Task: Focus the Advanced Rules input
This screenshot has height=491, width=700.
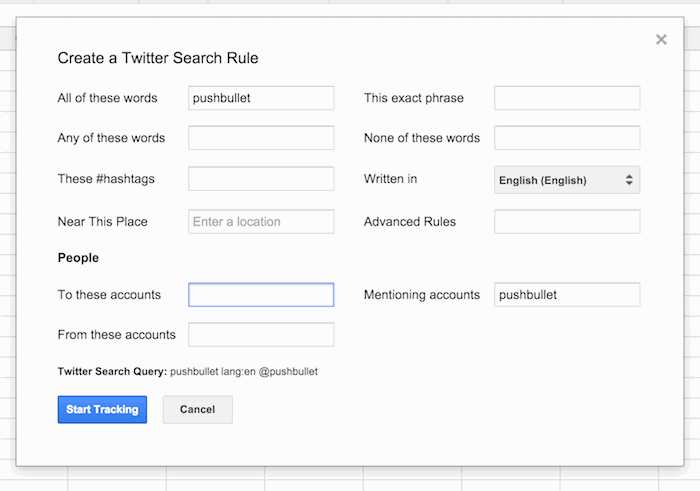Action: tap(567, 221)
